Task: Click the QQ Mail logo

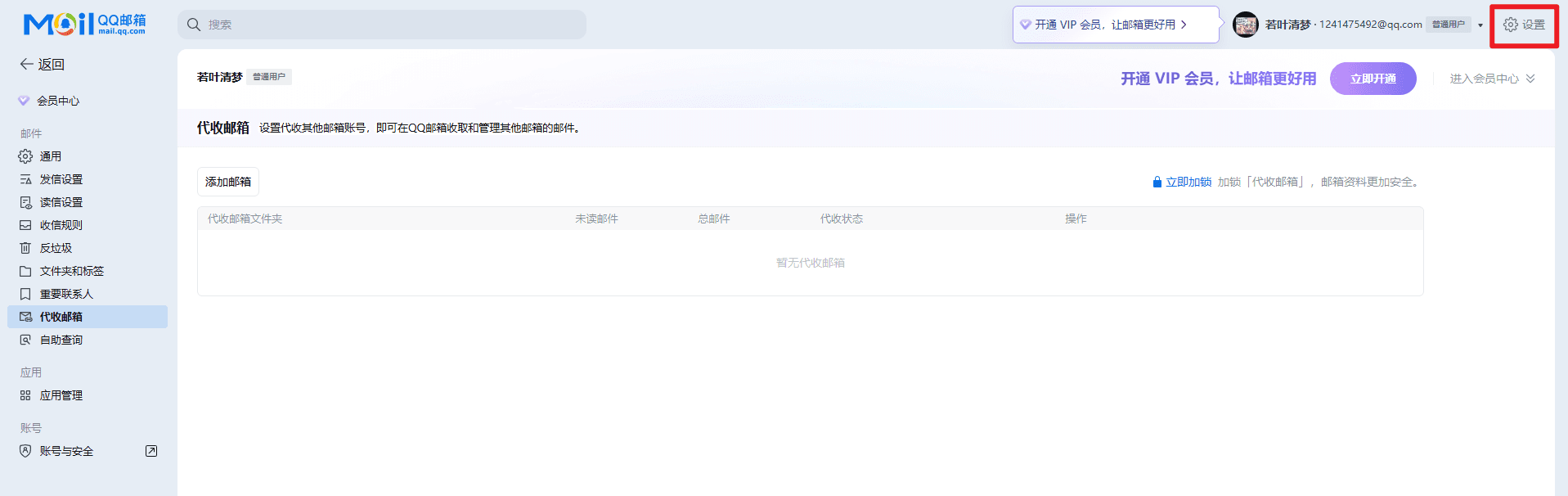Action: pos(84,25)
